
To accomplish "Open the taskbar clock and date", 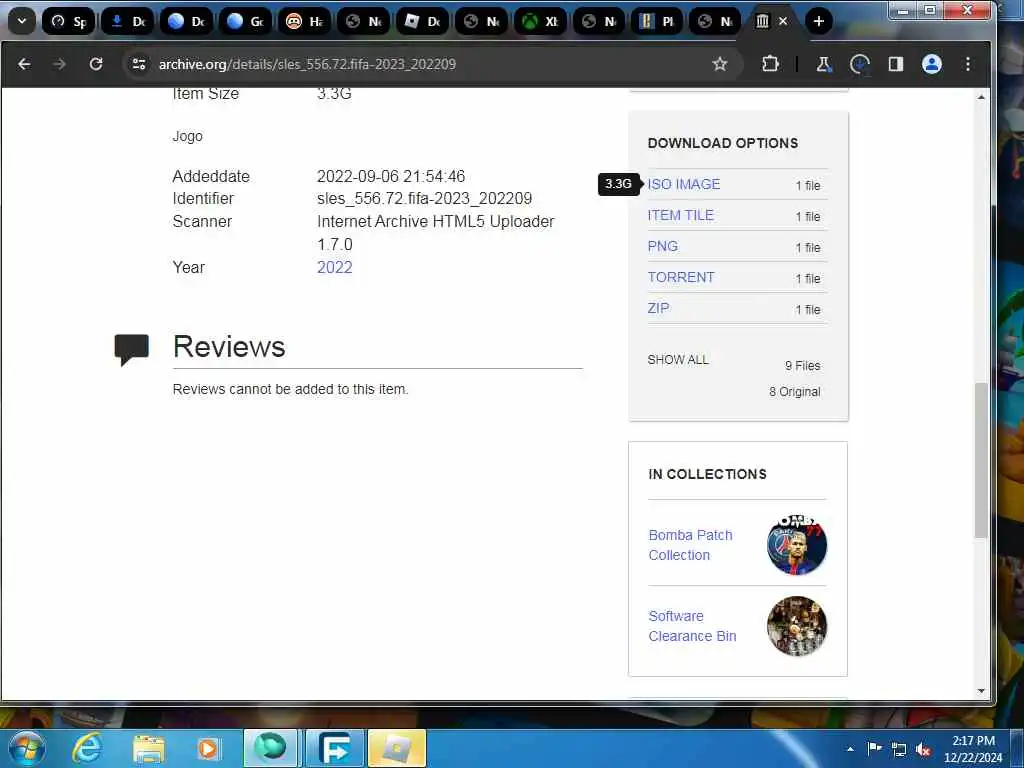I will (973, 750).
